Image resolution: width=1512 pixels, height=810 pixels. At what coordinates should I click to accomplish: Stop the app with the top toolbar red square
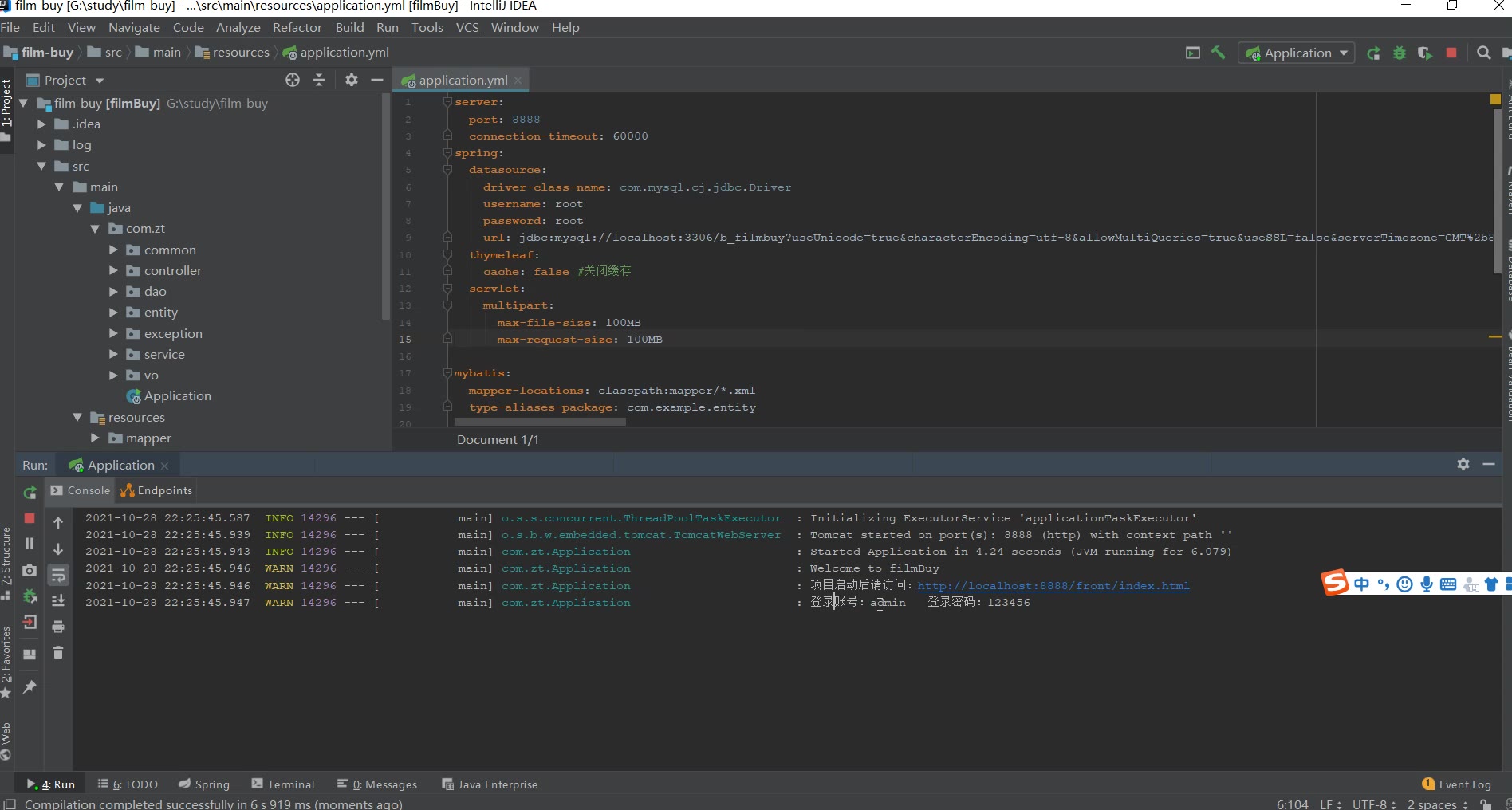(1451, 53)
